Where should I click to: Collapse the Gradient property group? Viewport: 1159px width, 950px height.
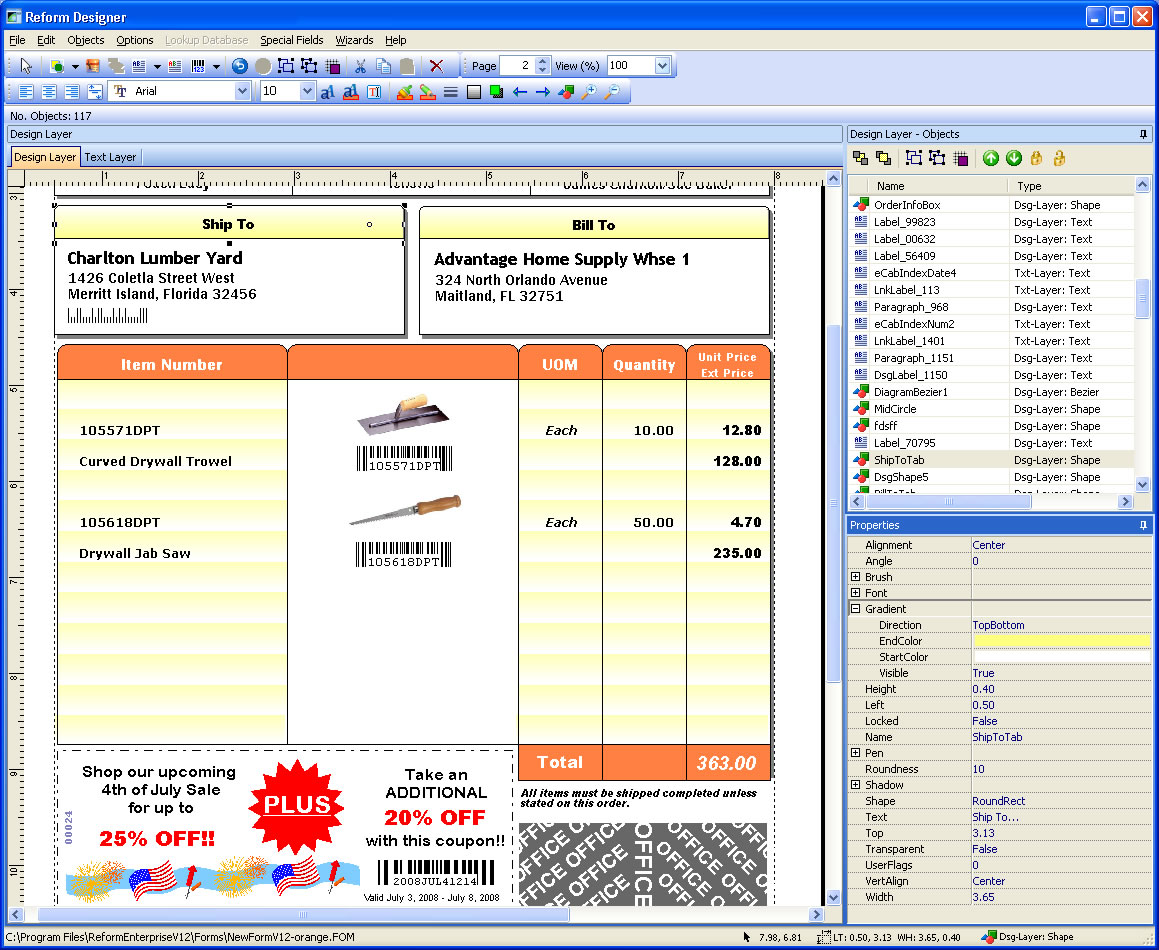click(855, 609)
